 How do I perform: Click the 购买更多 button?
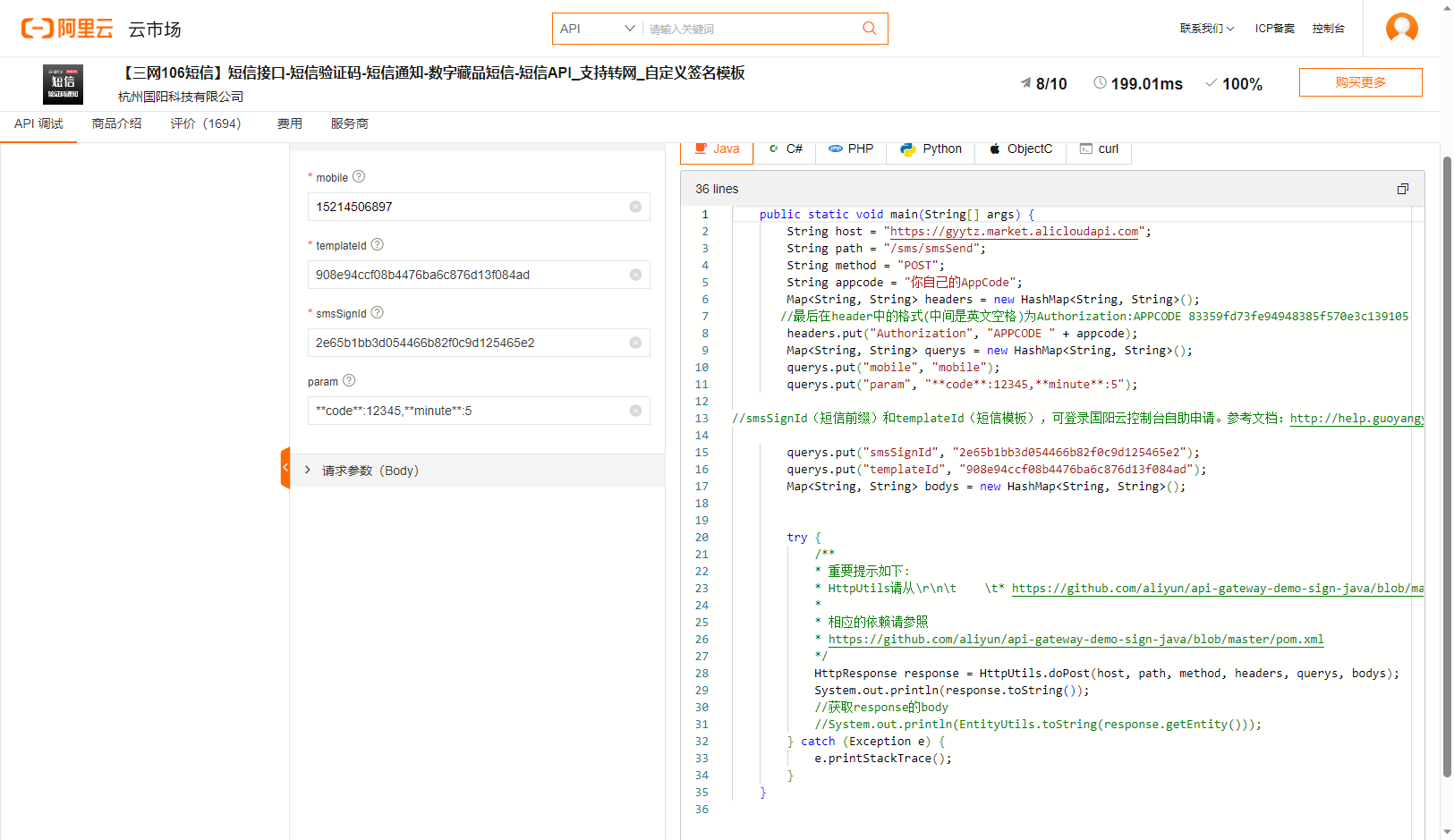[x=1360, y=82]
